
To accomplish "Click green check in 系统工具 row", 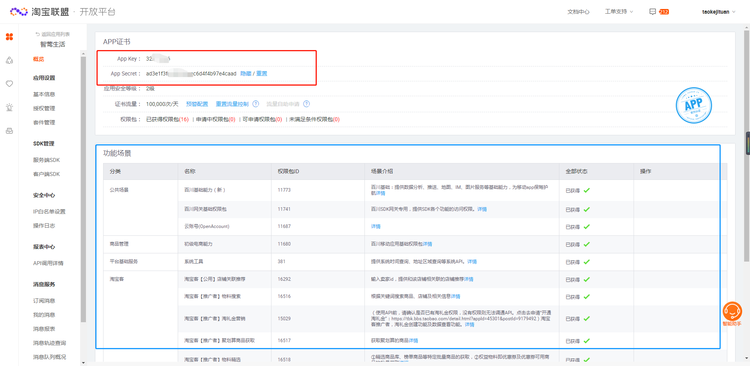I will 586,262.
